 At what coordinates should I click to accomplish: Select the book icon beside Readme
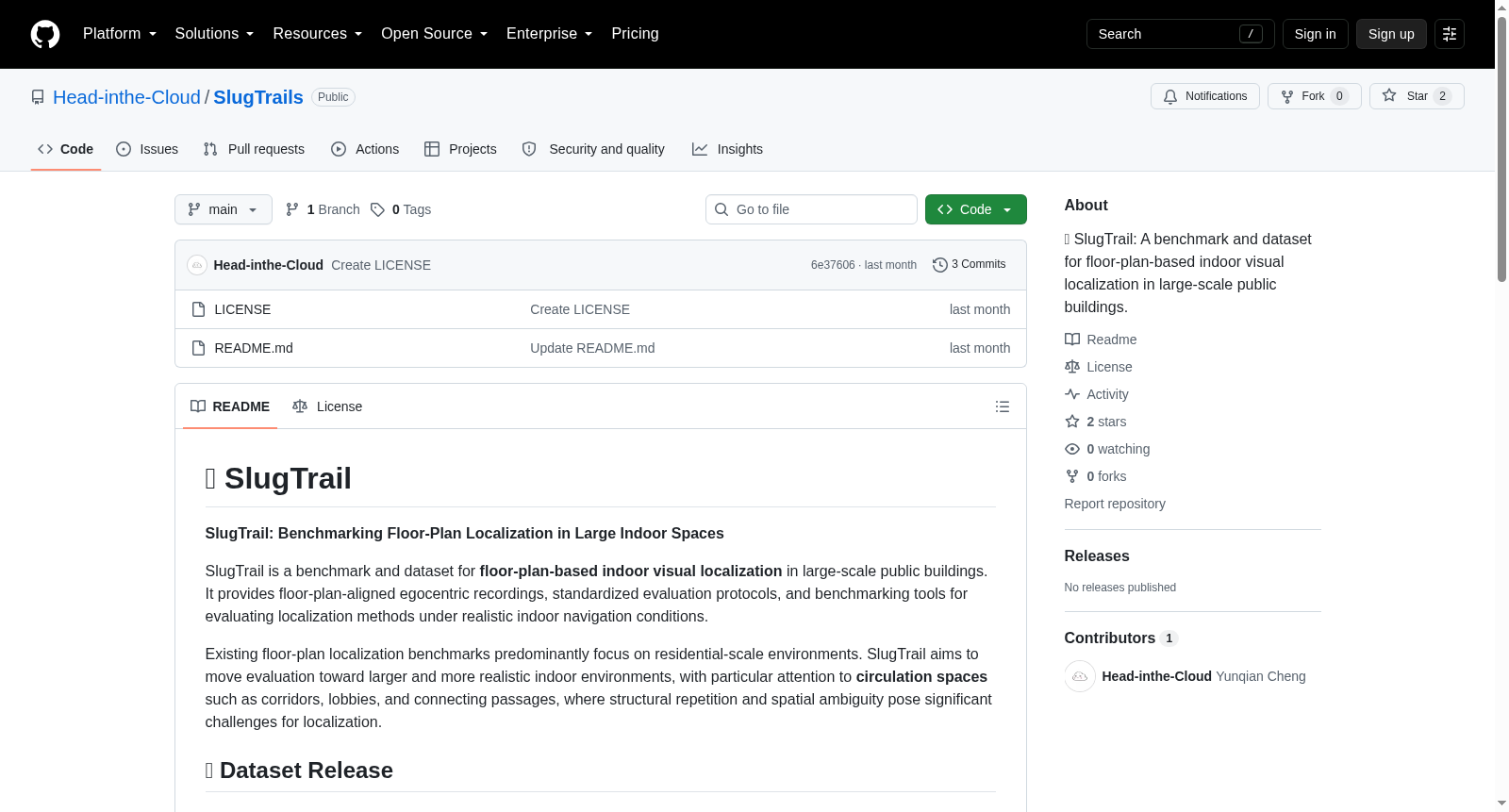pos(1072,340)
